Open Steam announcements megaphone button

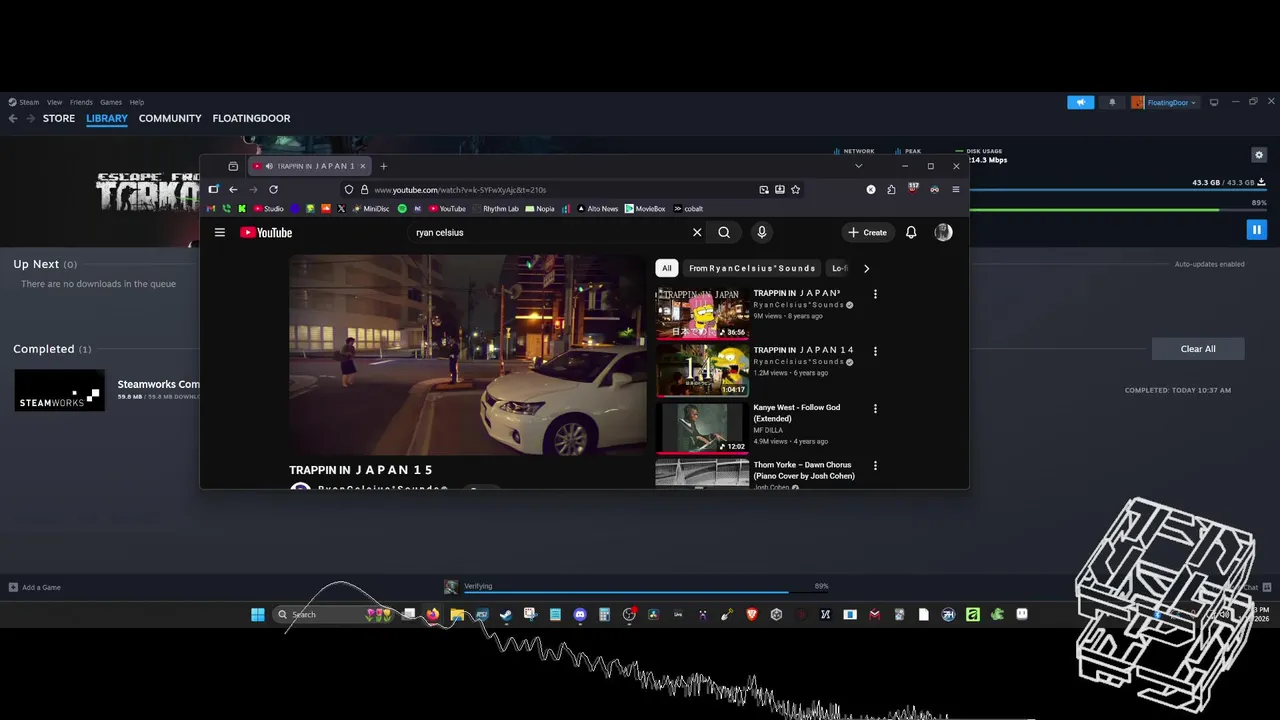click(1081, 102)
